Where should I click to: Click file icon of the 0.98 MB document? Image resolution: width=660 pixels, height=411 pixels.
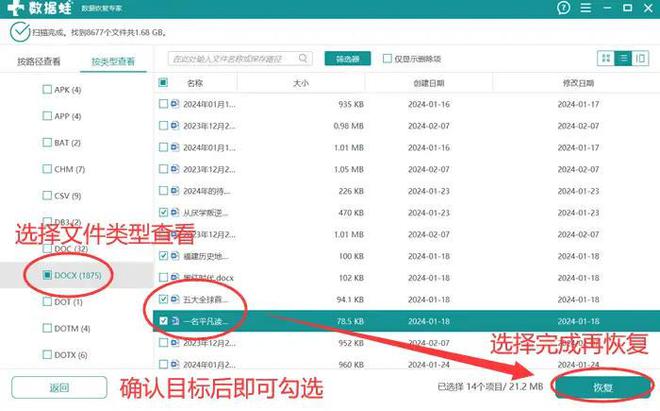pyautogui.click(x=175, y=125)
